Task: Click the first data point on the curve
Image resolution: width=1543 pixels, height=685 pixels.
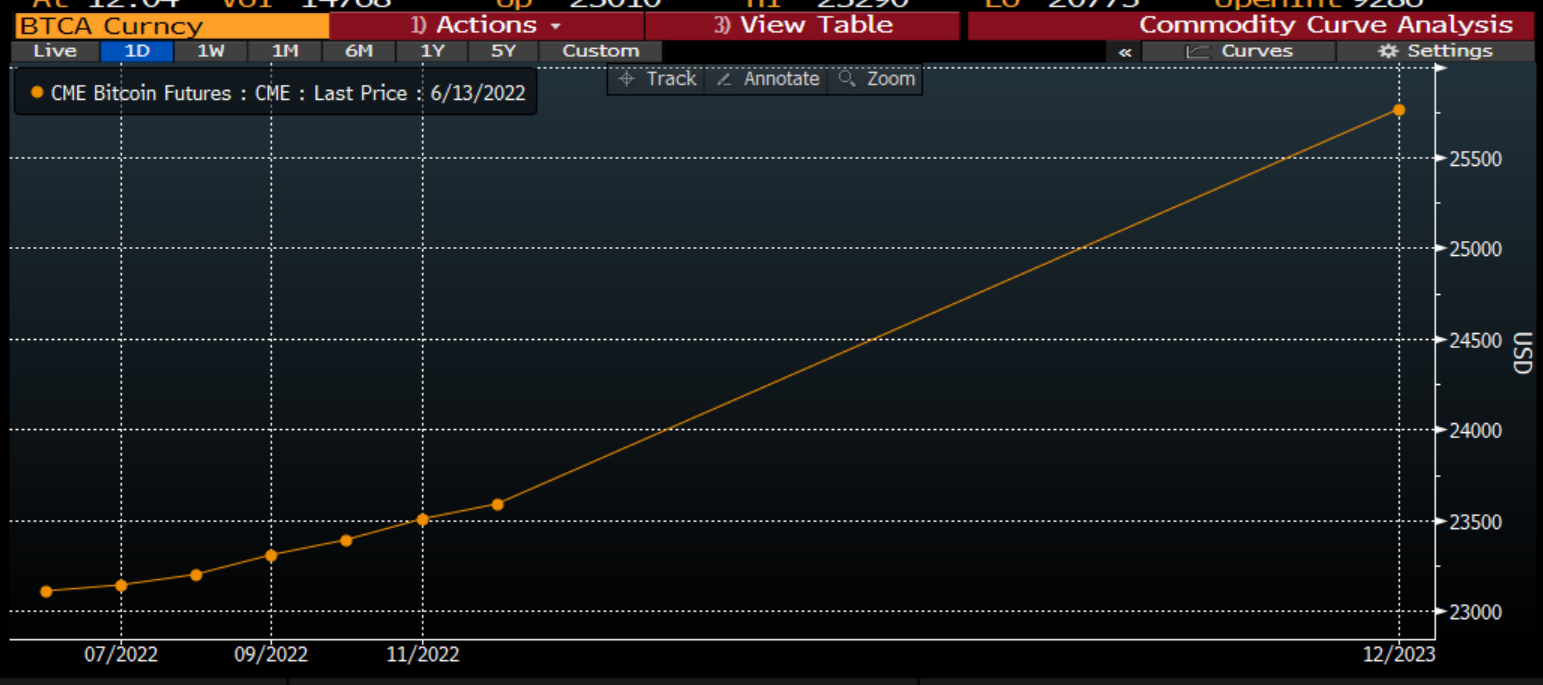Action: tap(46, 591)
